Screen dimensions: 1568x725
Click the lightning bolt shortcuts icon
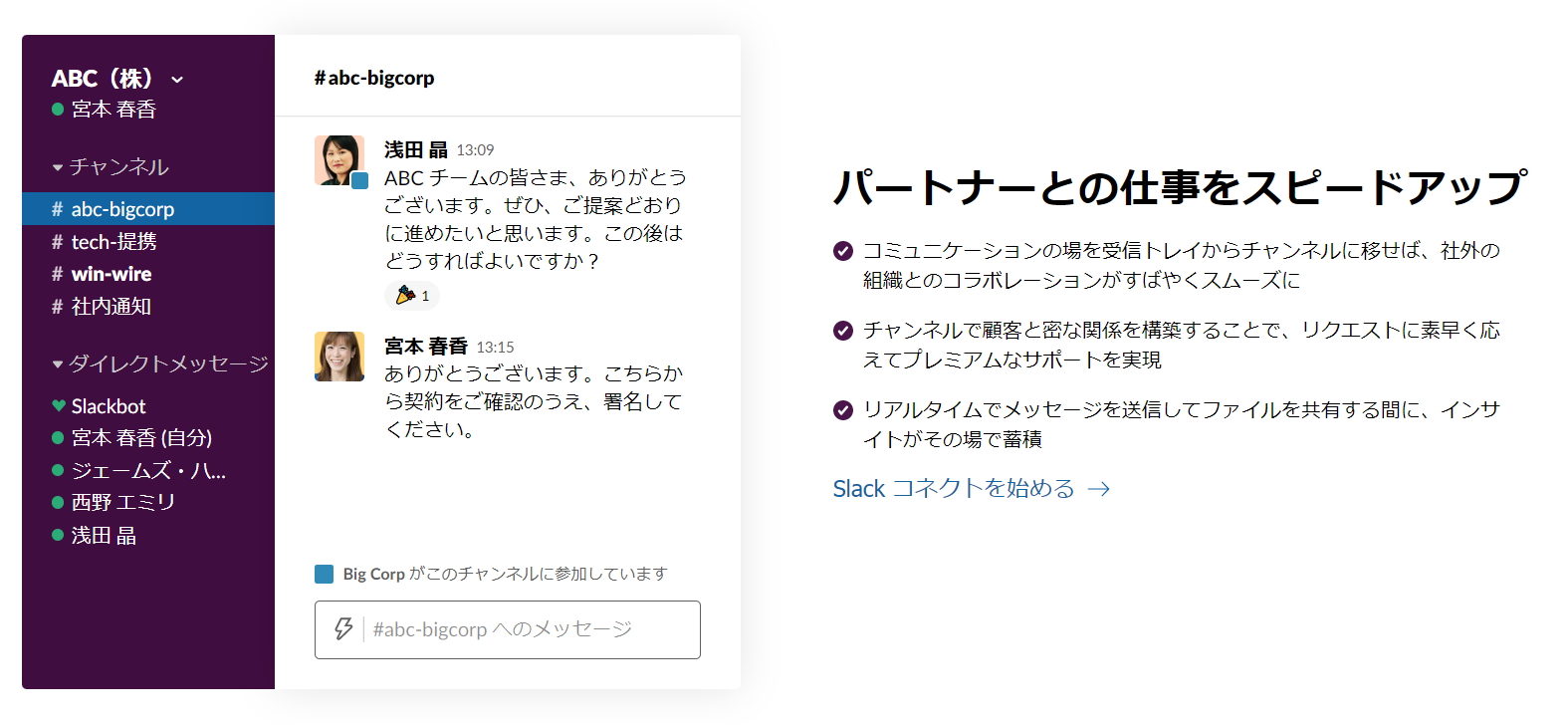[x=343, y=629]
